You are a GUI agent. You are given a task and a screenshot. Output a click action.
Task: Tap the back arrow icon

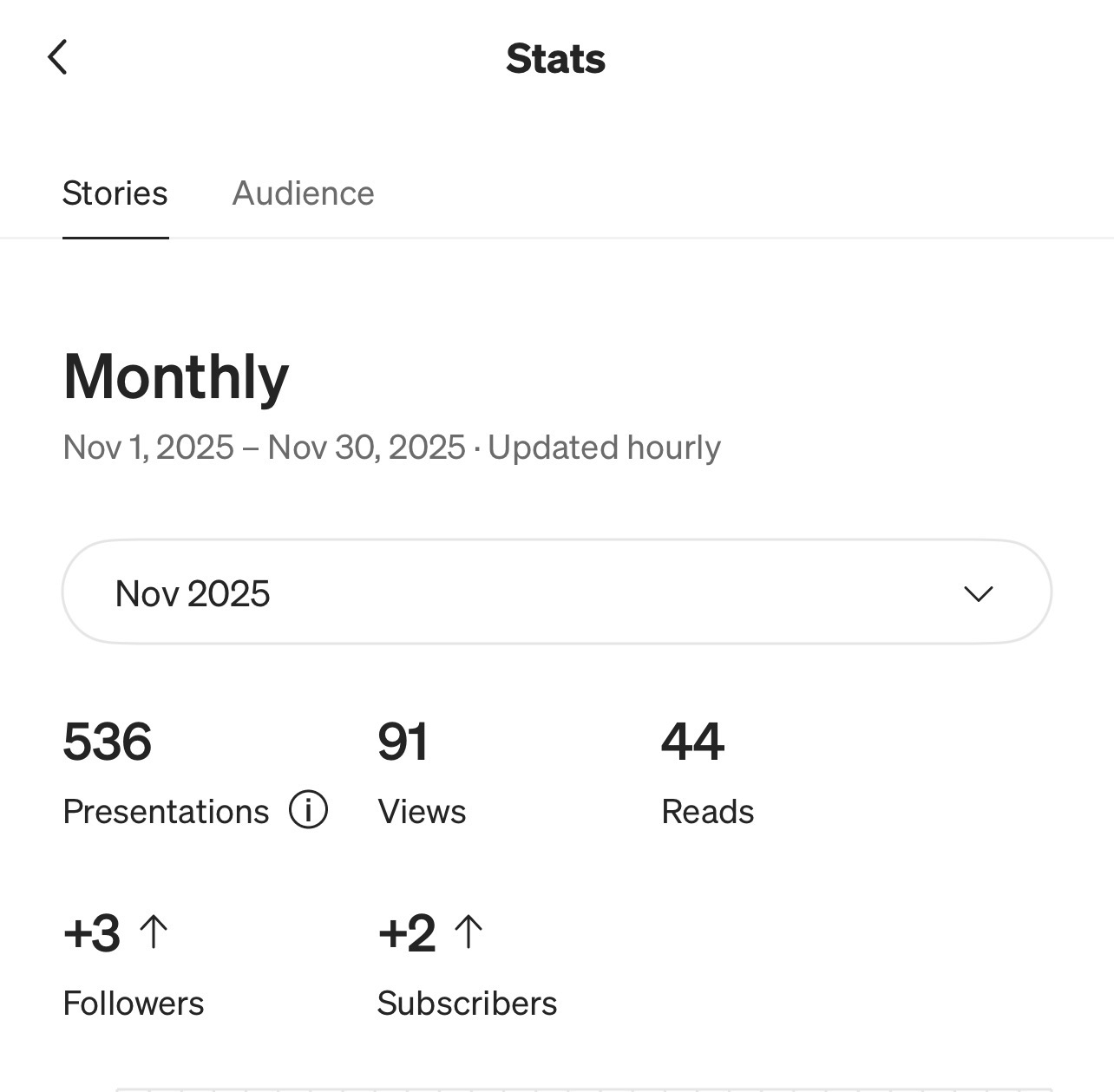(57, 58)
